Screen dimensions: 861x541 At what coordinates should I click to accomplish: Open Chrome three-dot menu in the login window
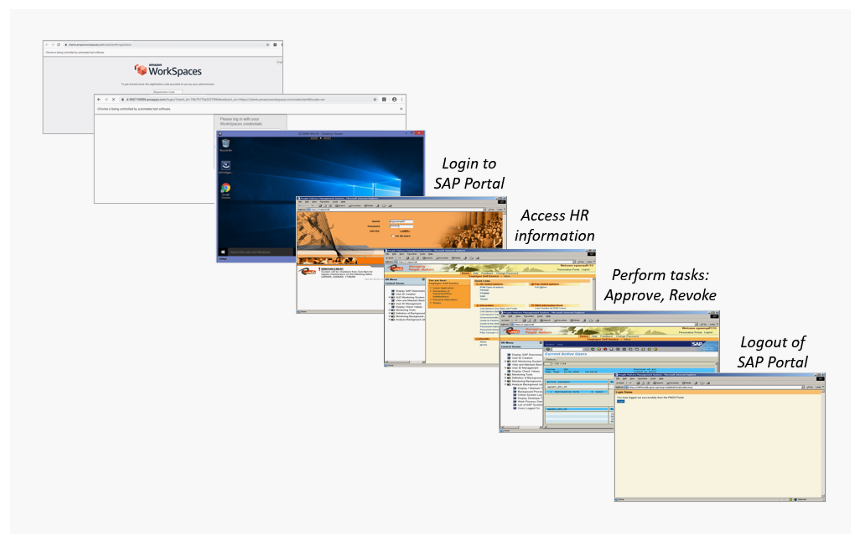pos(402,99)
